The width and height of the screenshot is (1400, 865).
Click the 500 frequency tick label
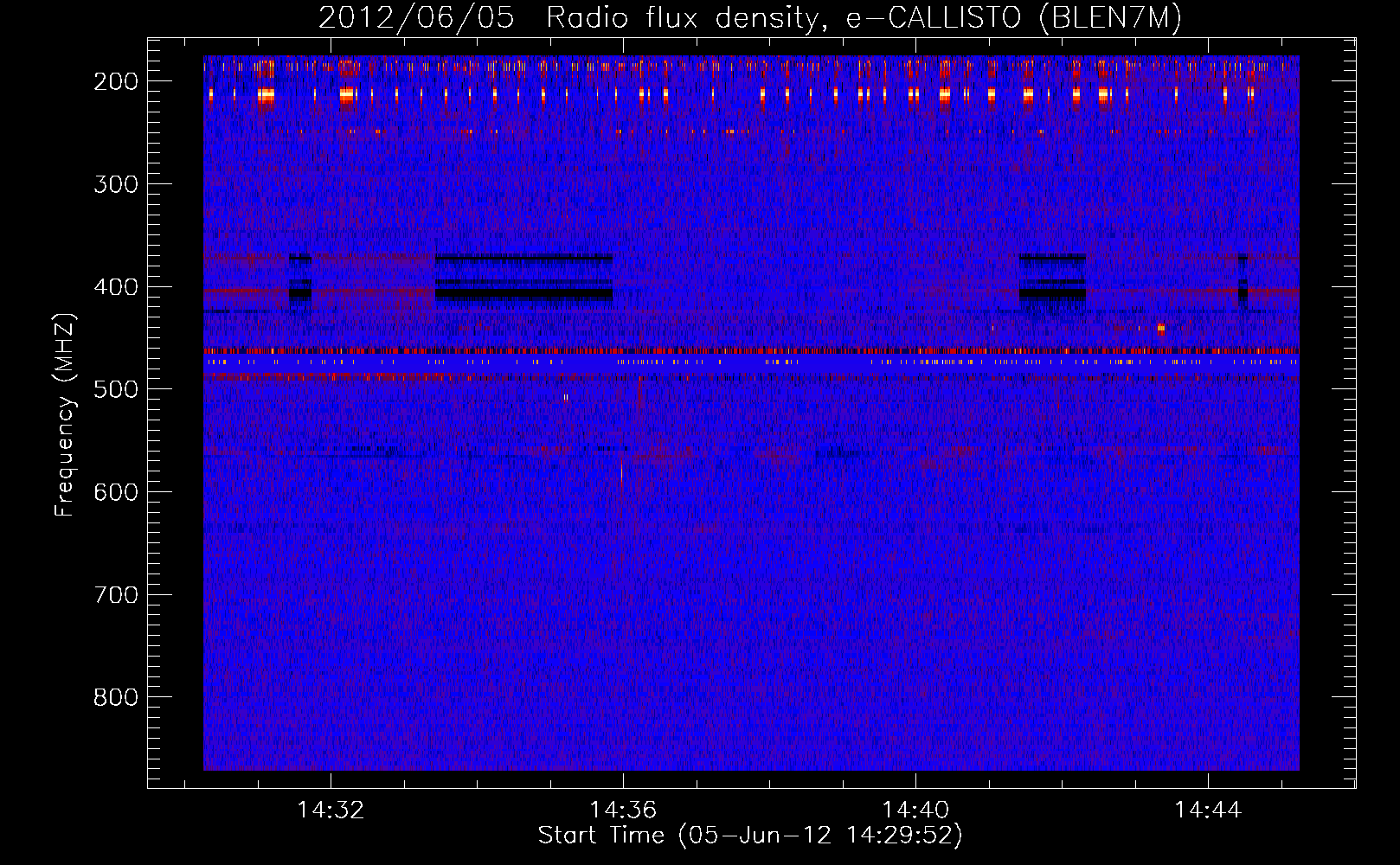tap(116, 389)
